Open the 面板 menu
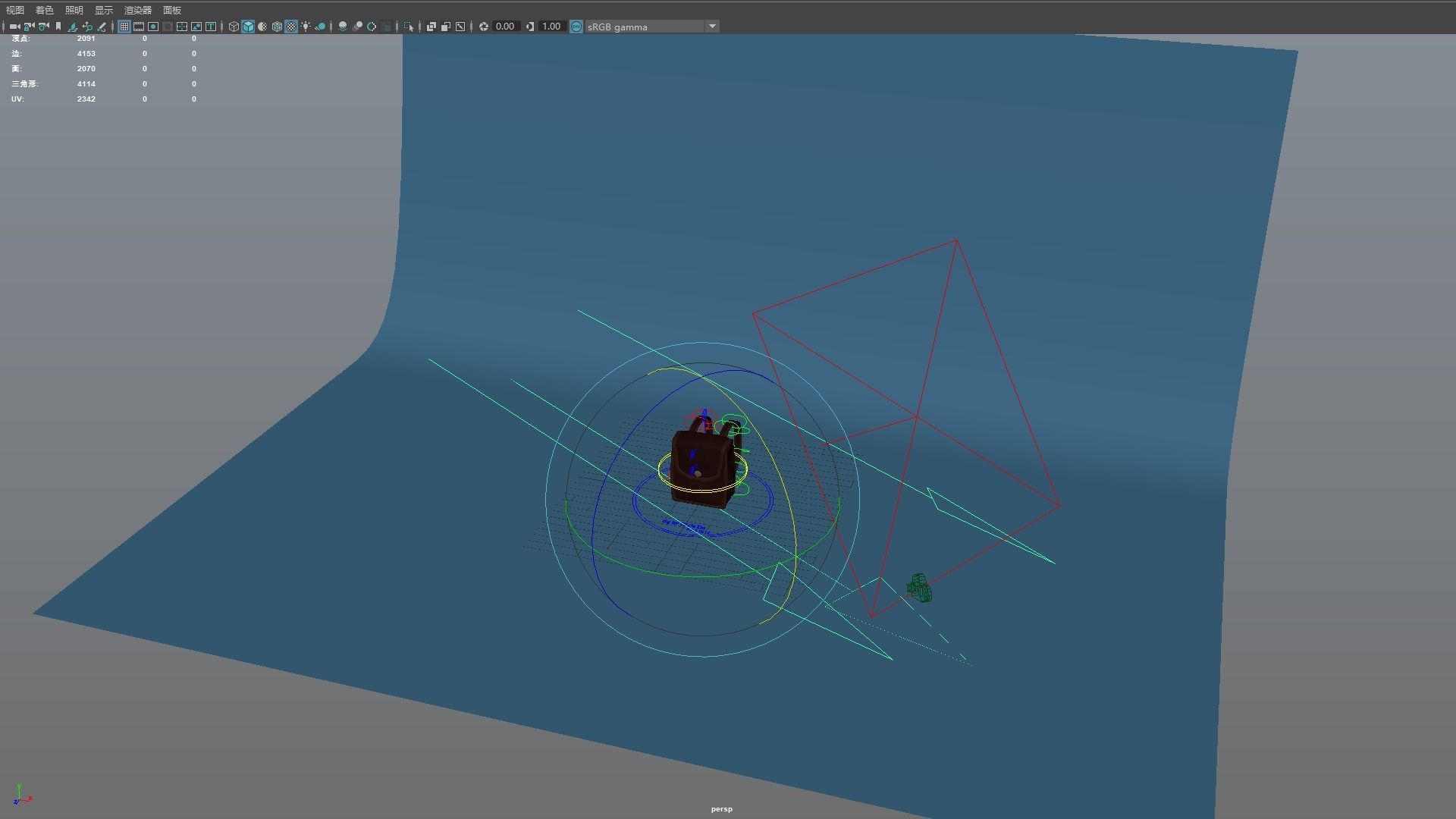The width and height of the screenshot is (1456, 819). click(x=172, y=10)
